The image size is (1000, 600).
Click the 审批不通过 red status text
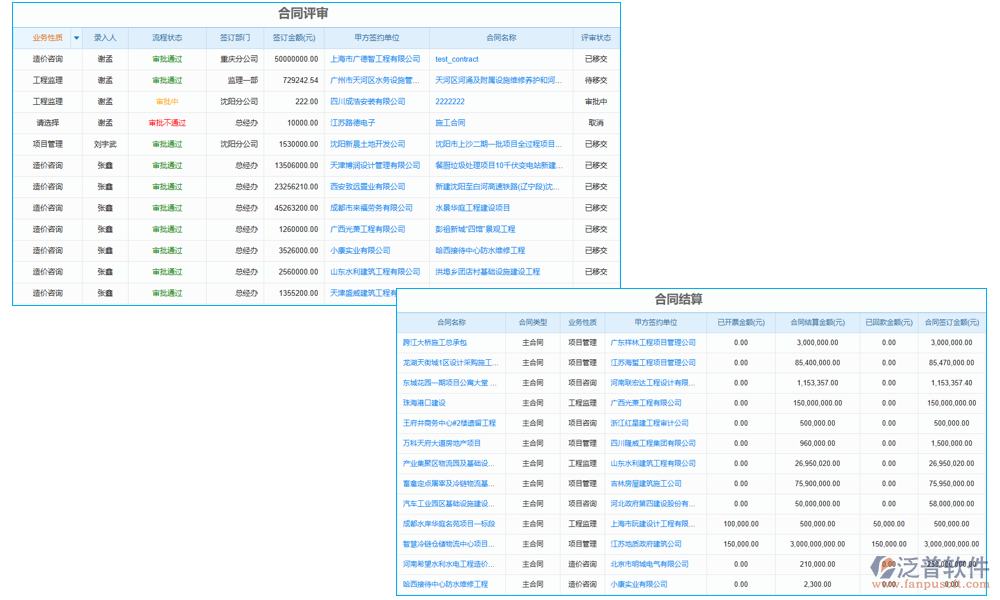tap(166, 120)
